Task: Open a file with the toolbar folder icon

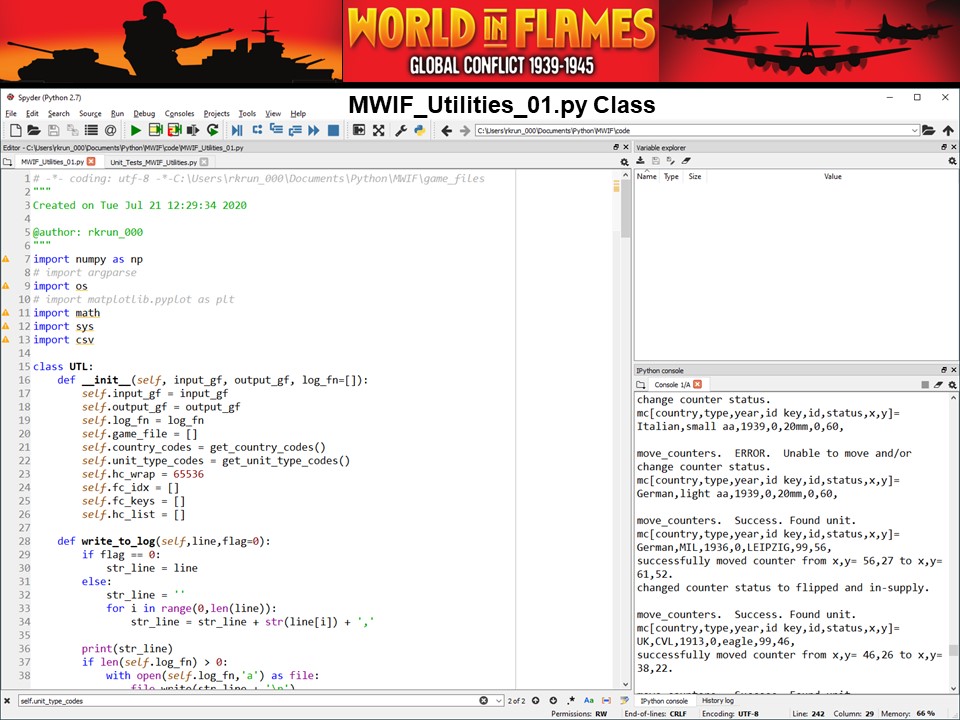Action: (34, 130)
